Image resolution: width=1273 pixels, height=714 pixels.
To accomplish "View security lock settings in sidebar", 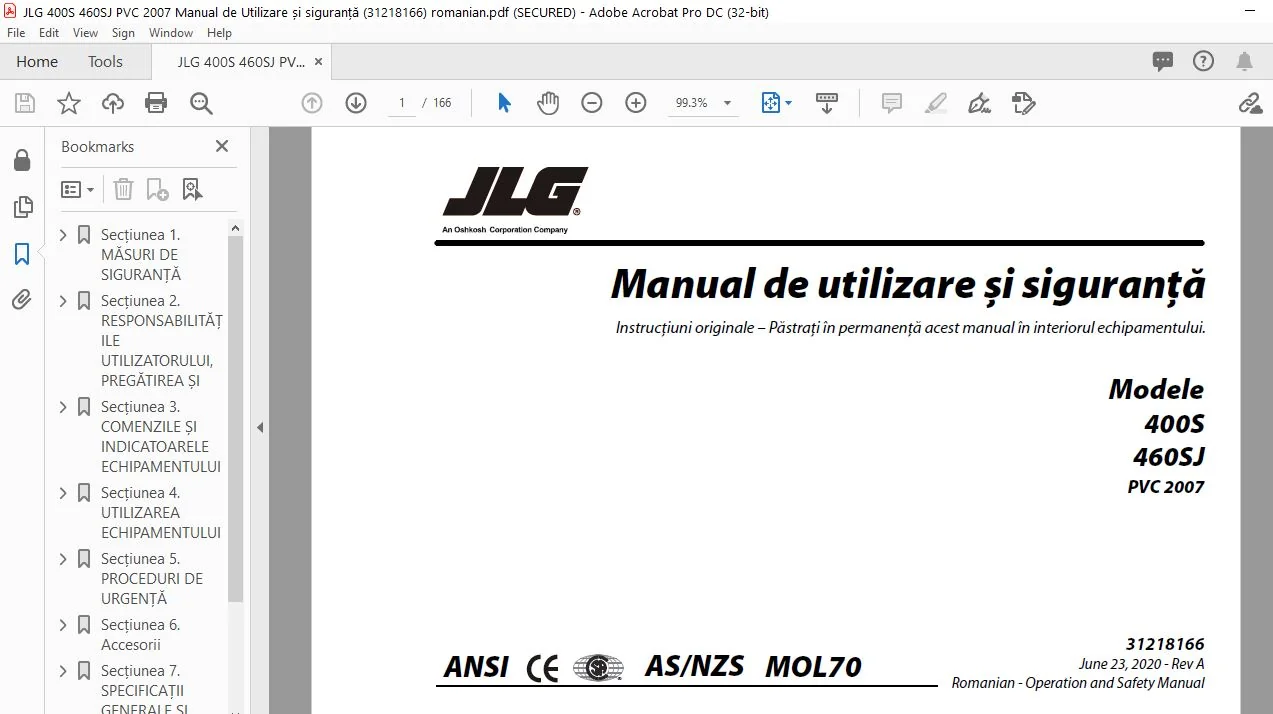I will point(21,160).
